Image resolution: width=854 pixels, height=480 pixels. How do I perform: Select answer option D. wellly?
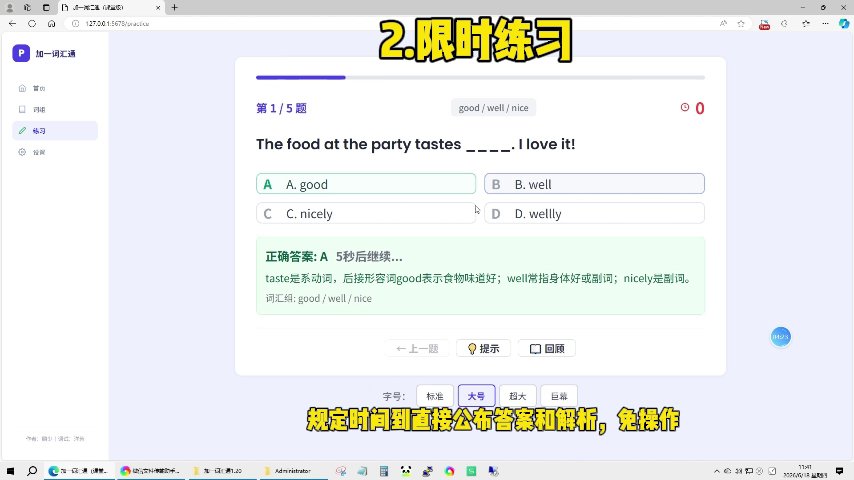coord(594,214)
